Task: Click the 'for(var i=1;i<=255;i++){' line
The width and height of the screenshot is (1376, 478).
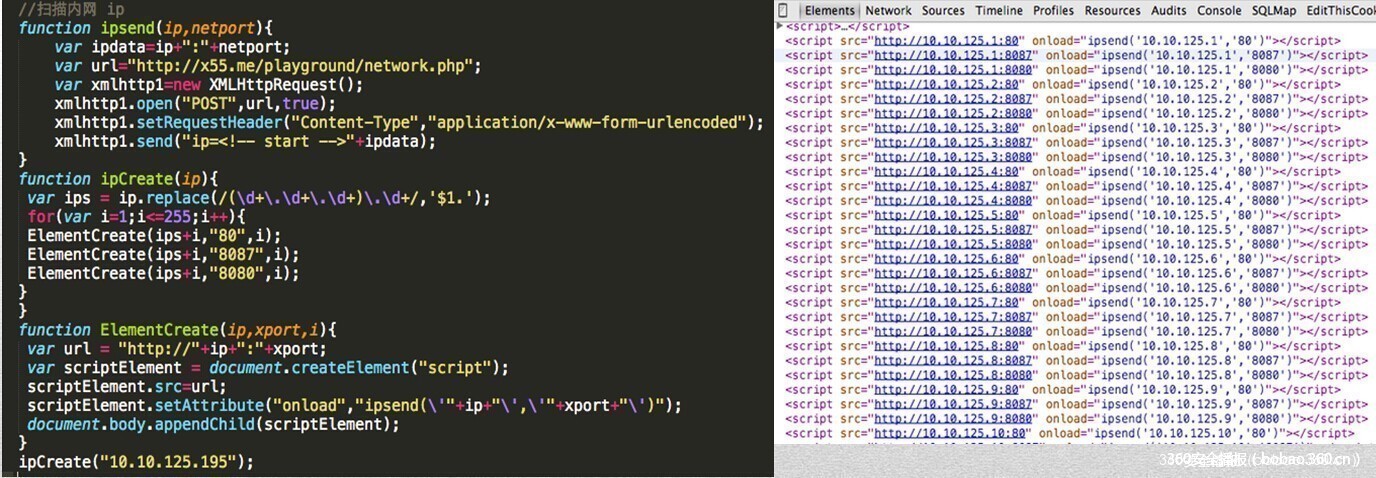Action: (136, 217)
